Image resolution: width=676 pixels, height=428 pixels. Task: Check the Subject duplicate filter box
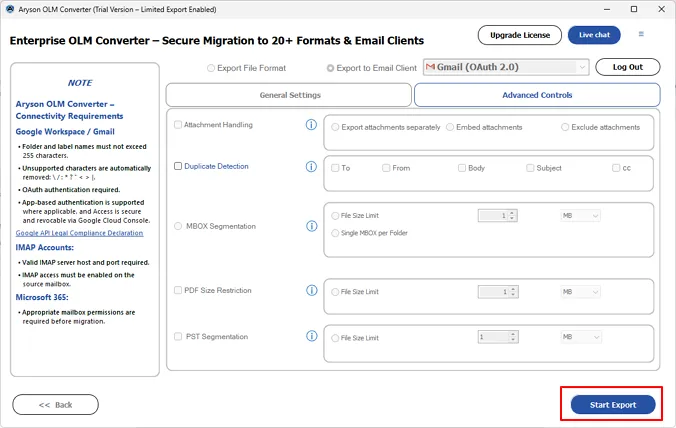(x=529, y=168)
